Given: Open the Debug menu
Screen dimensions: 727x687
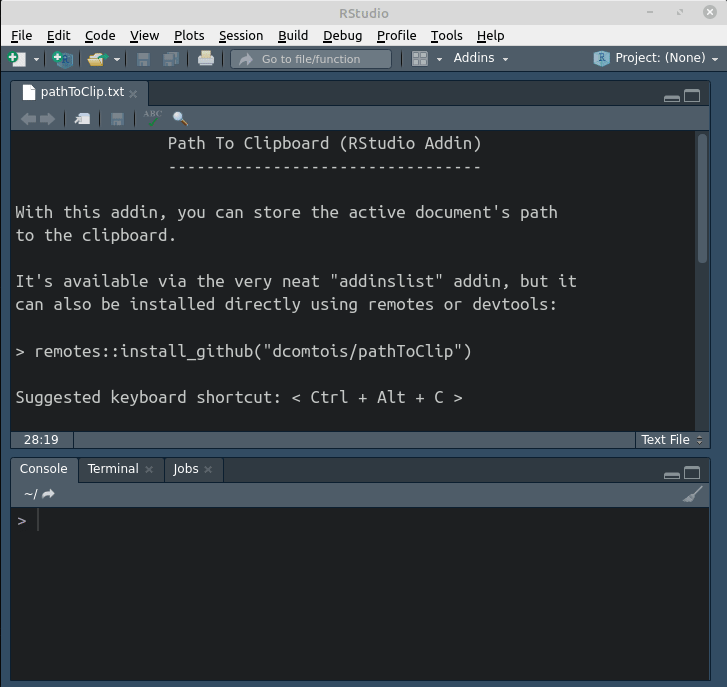Looking at the screenshot, I should (x=343, y=36).
